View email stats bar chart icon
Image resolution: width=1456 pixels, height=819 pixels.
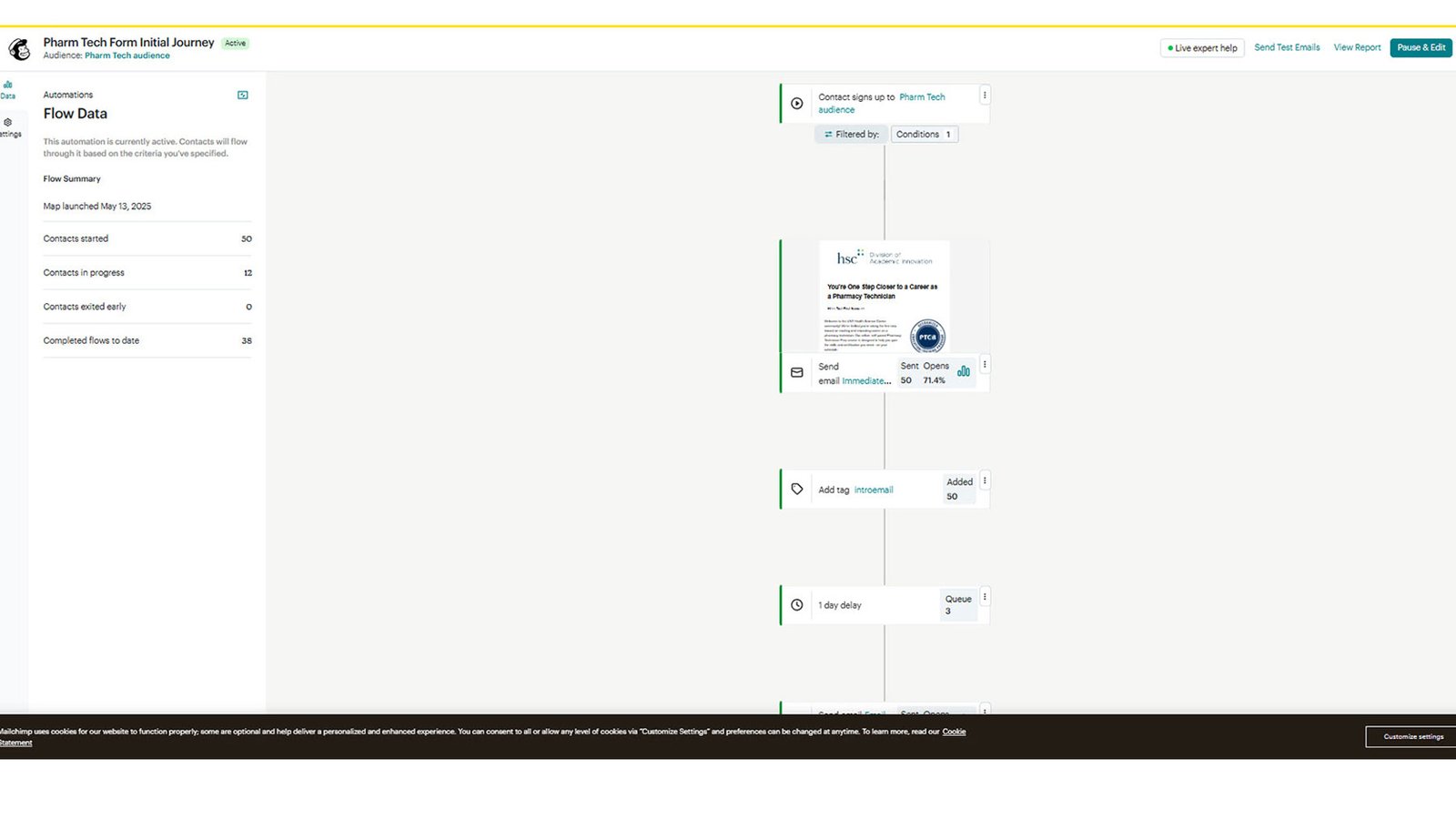point(964,371)
